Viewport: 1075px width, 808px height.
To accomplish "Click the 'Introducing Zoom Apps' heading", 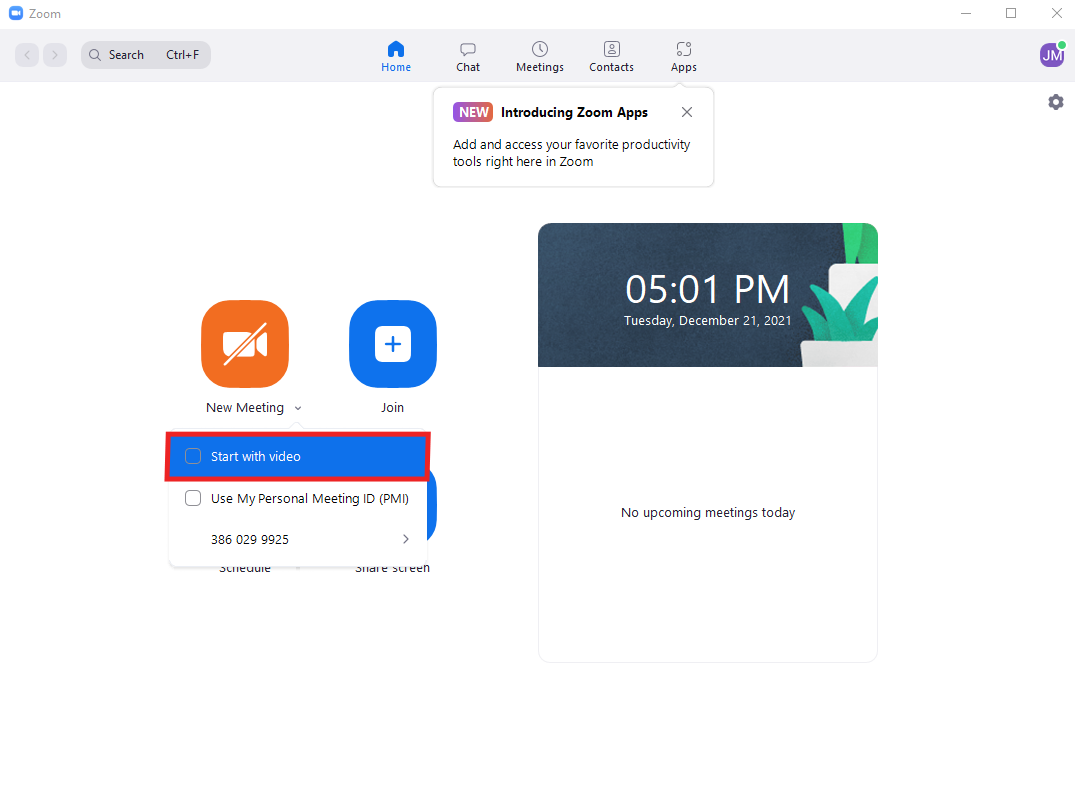I will pyautogui.click(x=574, y=112).
